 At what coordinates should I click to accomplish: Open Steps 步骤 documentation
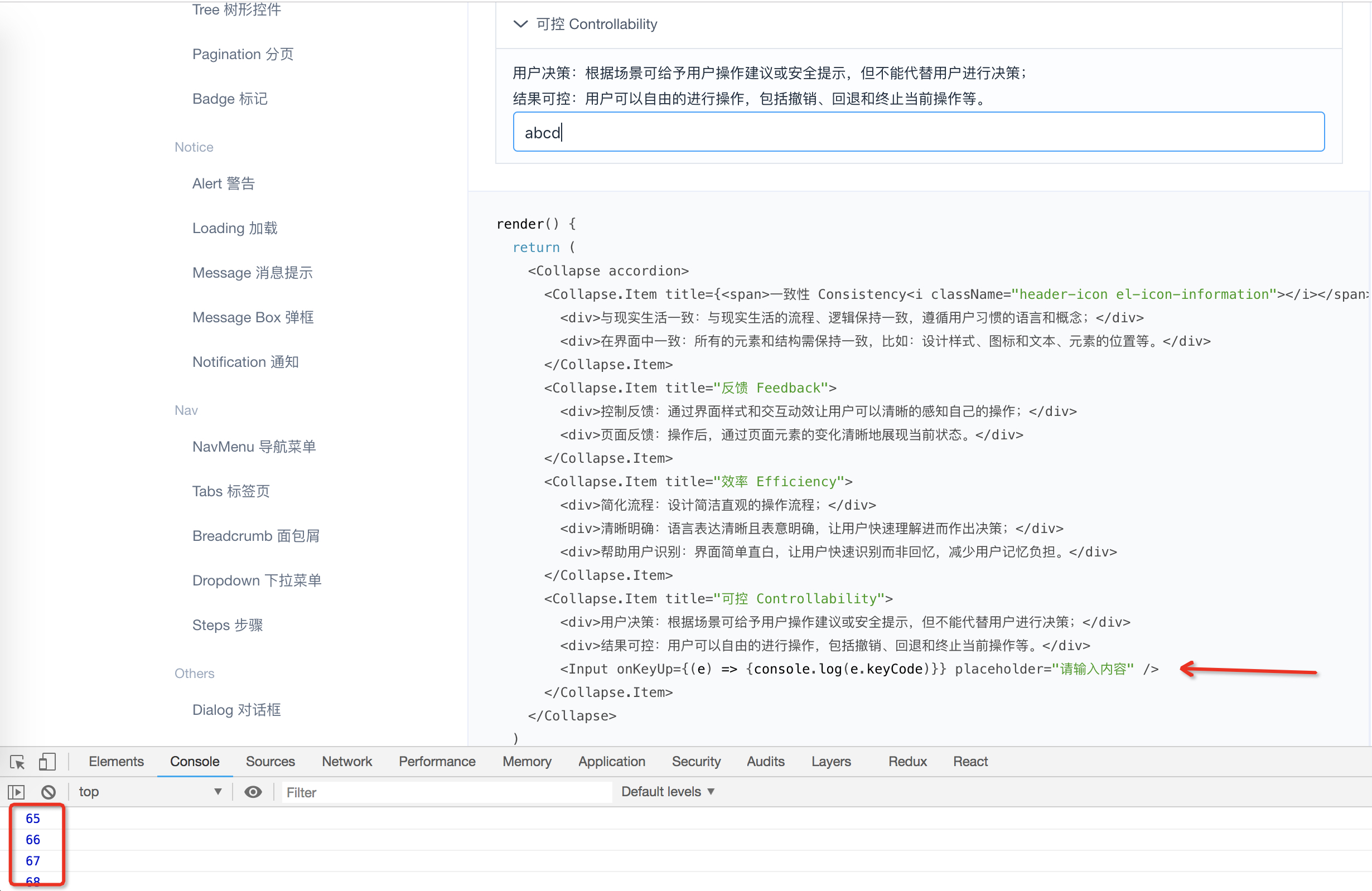coord(227,624)
